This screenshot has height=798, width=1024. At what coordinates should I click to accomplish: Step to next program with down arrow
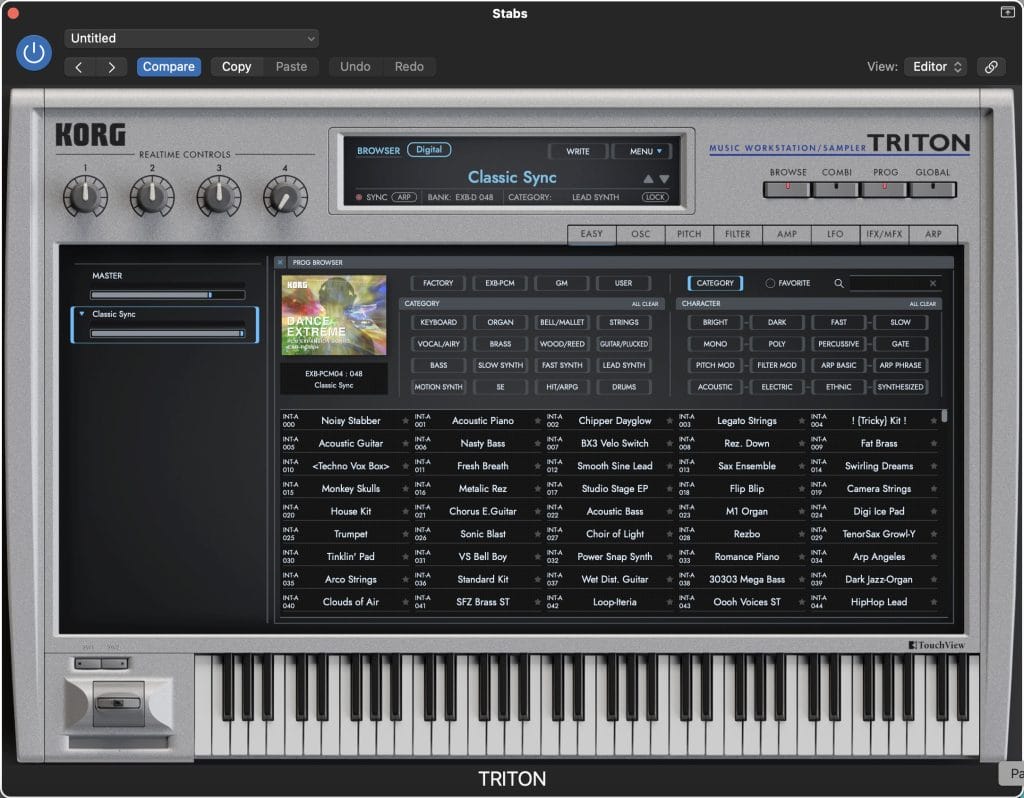(x=664, y=179)
